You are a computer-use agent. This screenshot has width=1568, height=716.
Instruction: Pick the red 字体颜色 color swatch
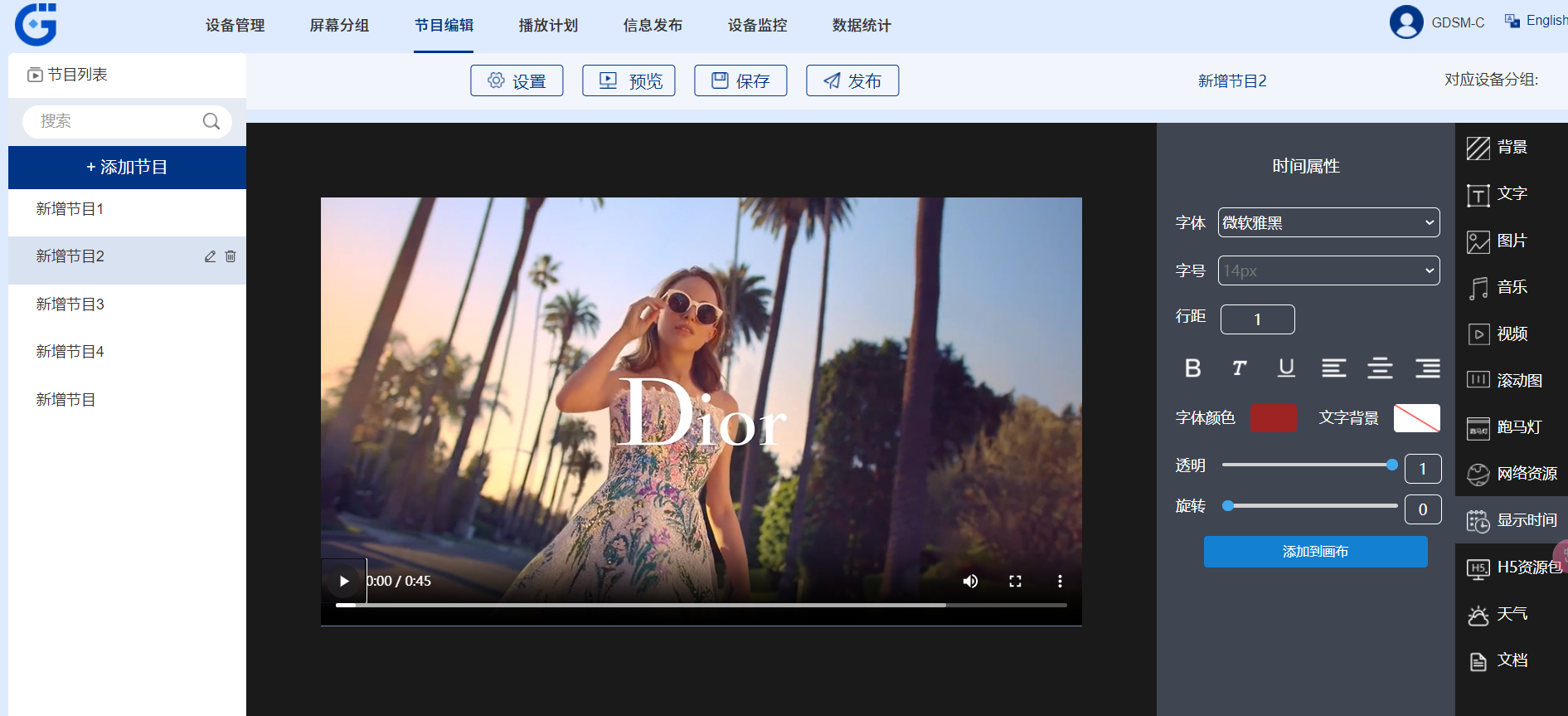pyautogui.click(x=1272, y=418)
